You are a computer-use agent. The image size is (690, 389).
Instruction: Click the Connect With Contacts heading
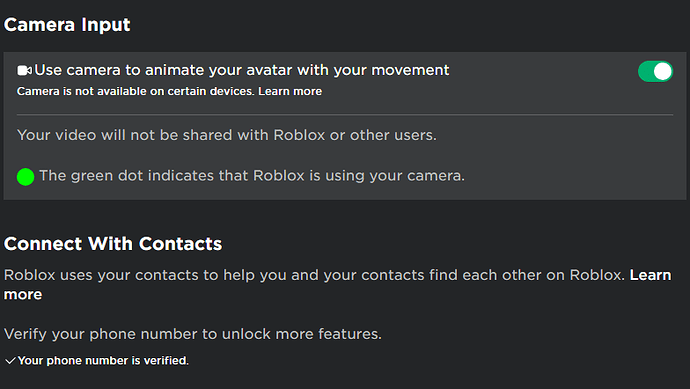113,244
